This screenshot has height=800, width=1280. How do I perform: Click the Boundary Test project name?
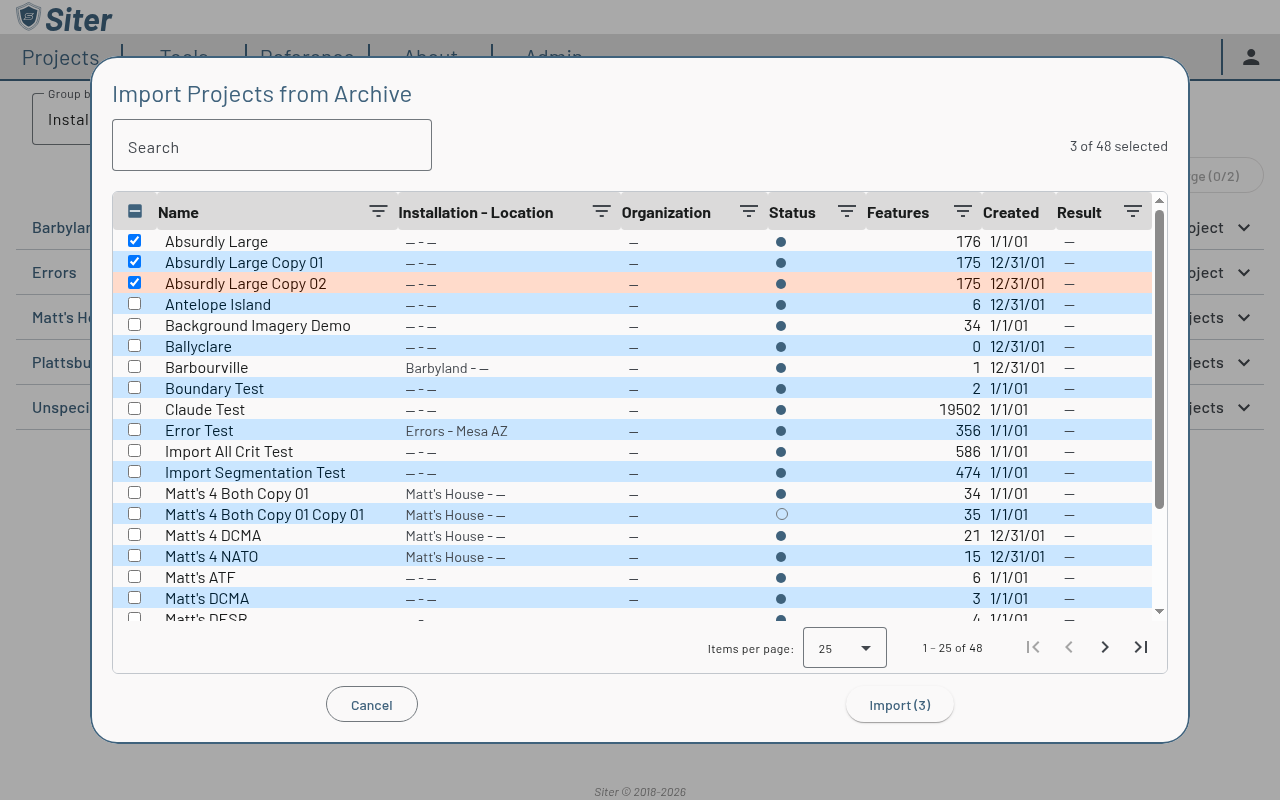(215, 389)
